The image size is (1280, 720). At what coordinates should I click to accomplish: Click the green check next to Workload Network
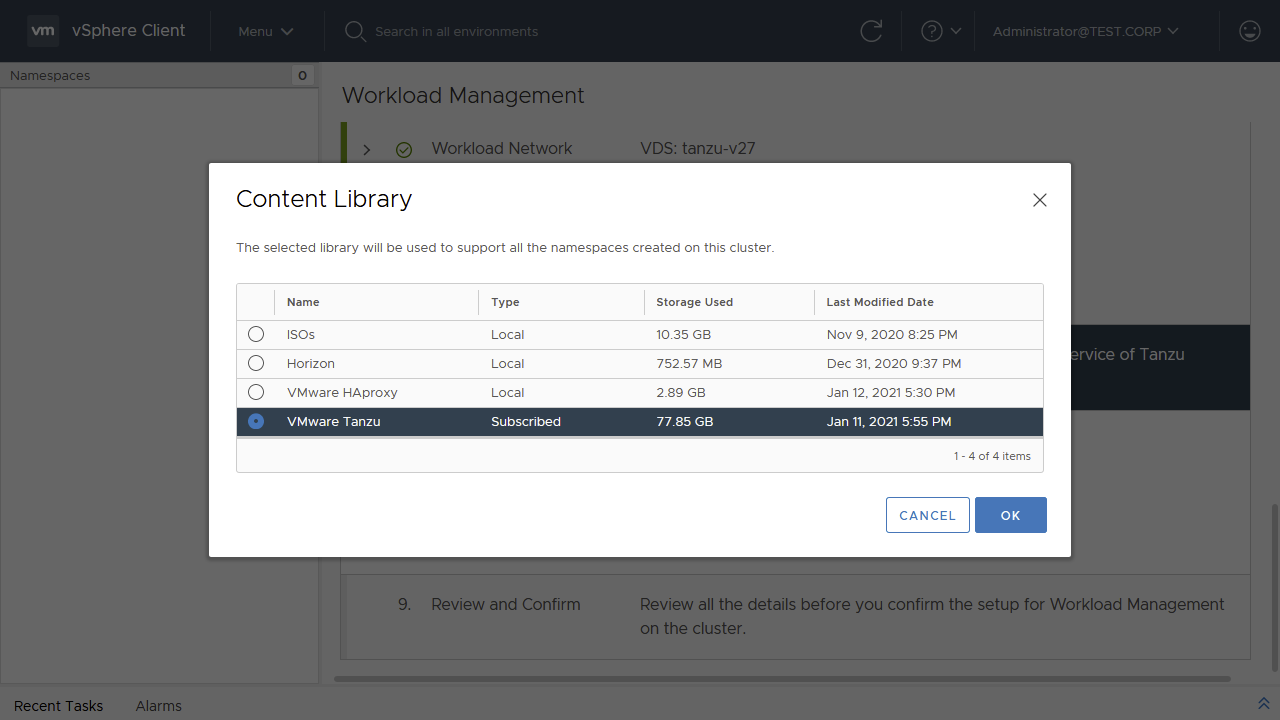point(404,150)
